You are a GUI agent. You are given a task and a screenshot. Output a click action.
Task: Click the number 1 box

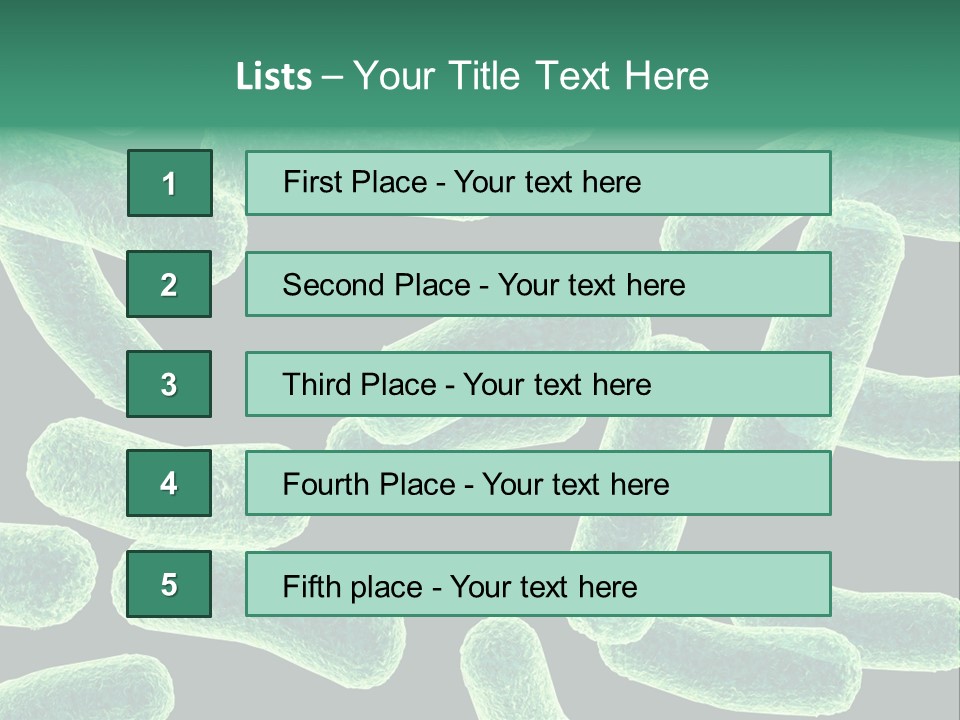pyautogui.click(x=170, y=183)
